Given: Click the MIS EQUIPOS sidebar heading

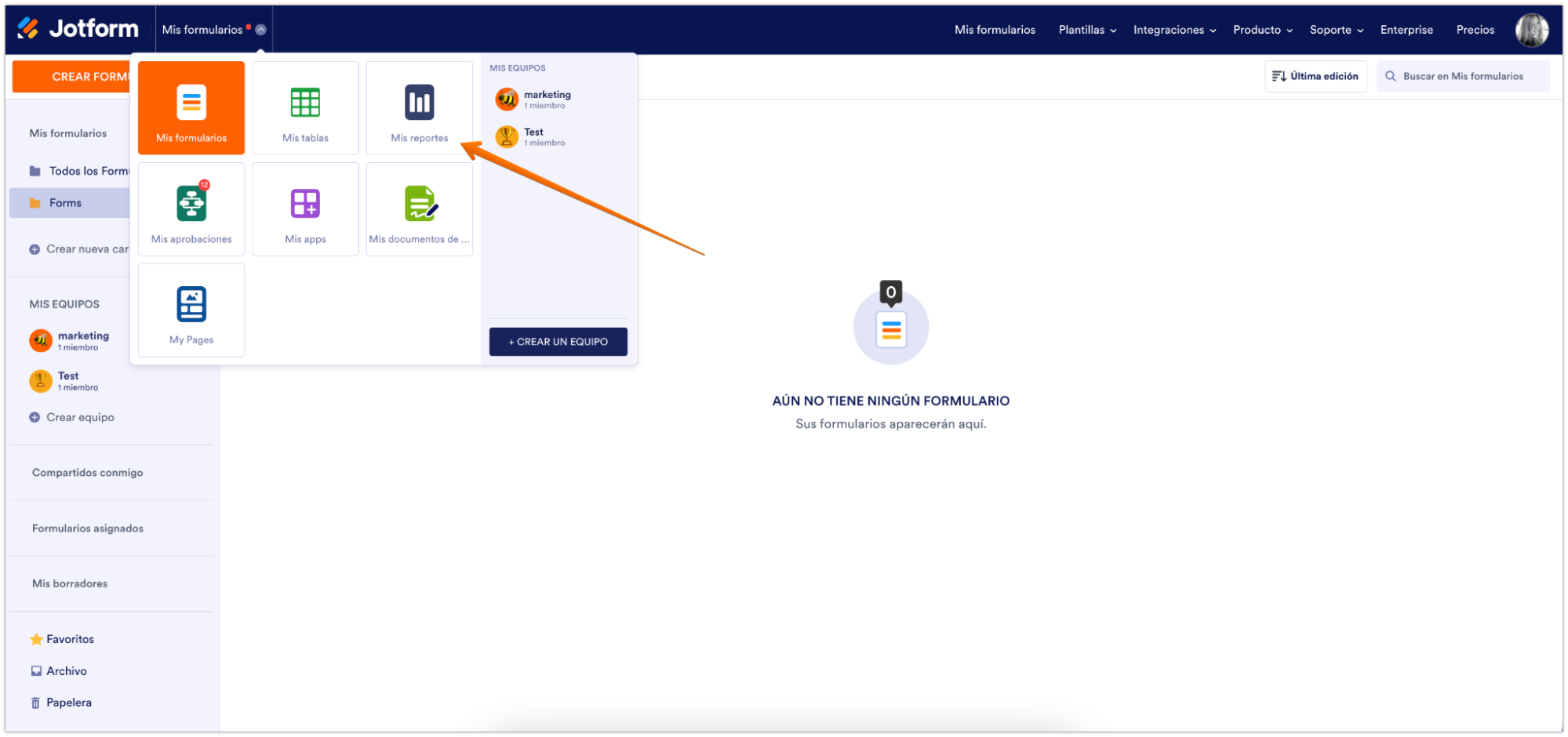Looking at the screenshot, I should click(x=64, y=304).
